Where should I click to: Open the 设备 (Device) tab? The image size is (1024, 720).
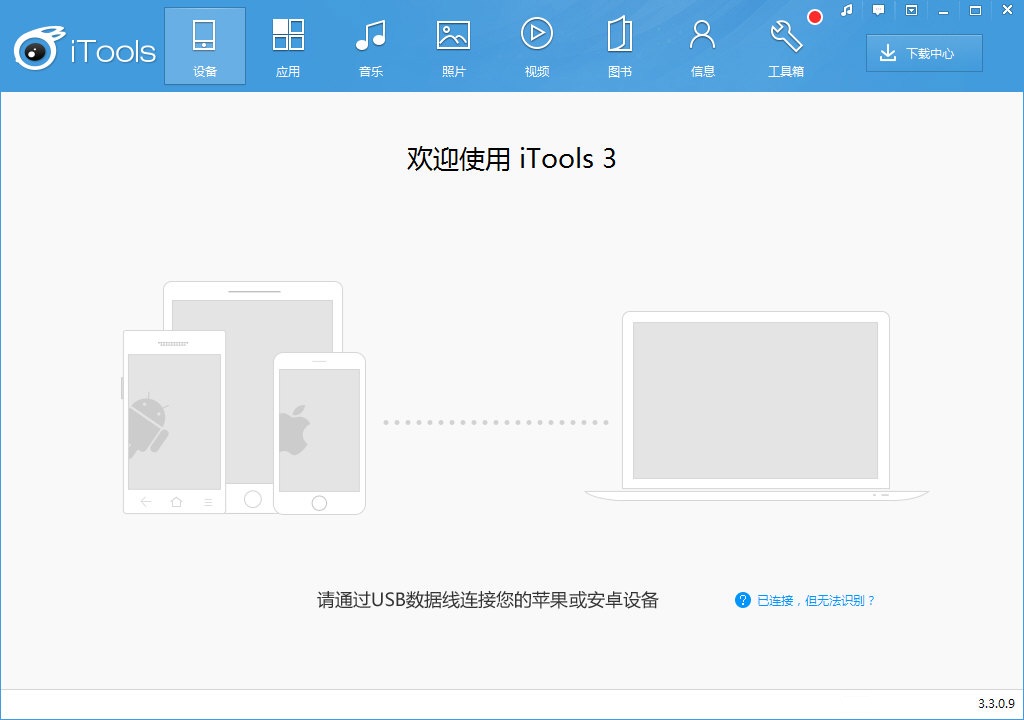click(x=204, y=46)
